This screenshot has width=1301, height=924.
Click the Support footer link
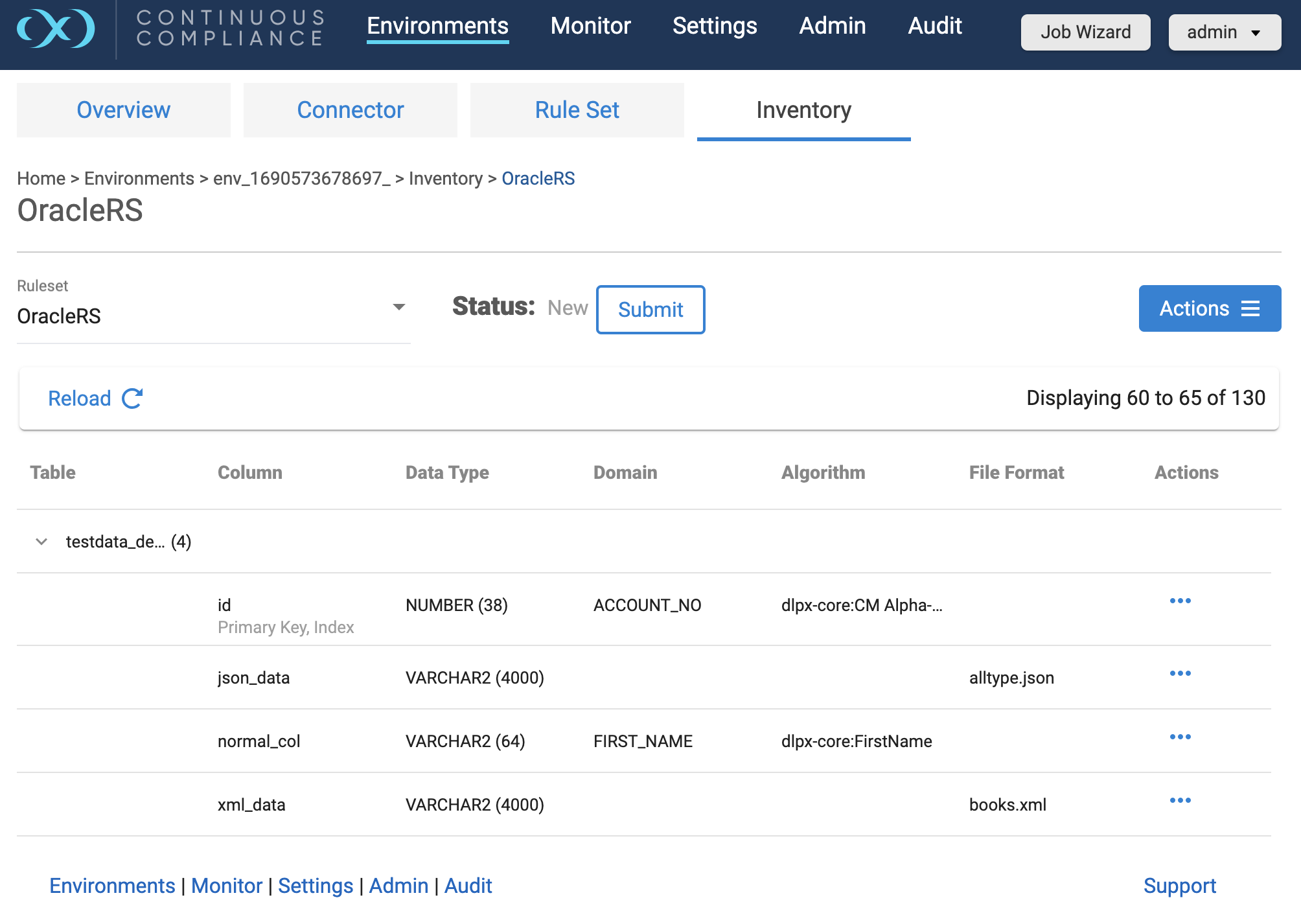pyautogui.click(x=1179, y=886)
